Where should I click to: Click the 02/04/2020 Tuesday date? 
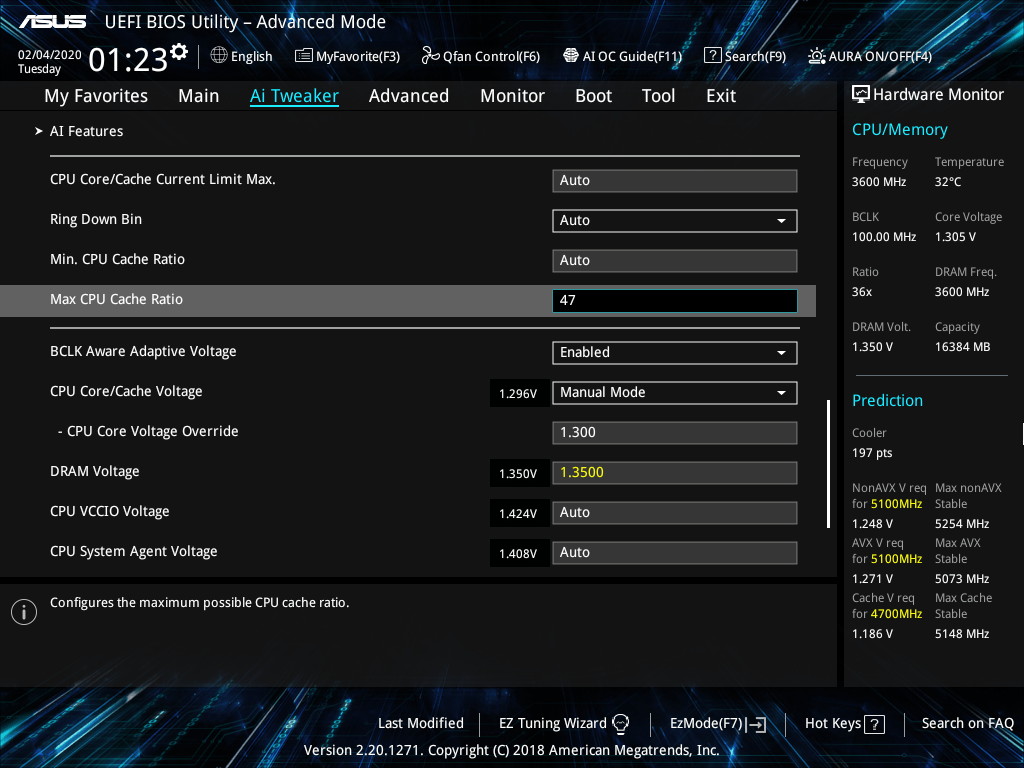tap(50, 61)
